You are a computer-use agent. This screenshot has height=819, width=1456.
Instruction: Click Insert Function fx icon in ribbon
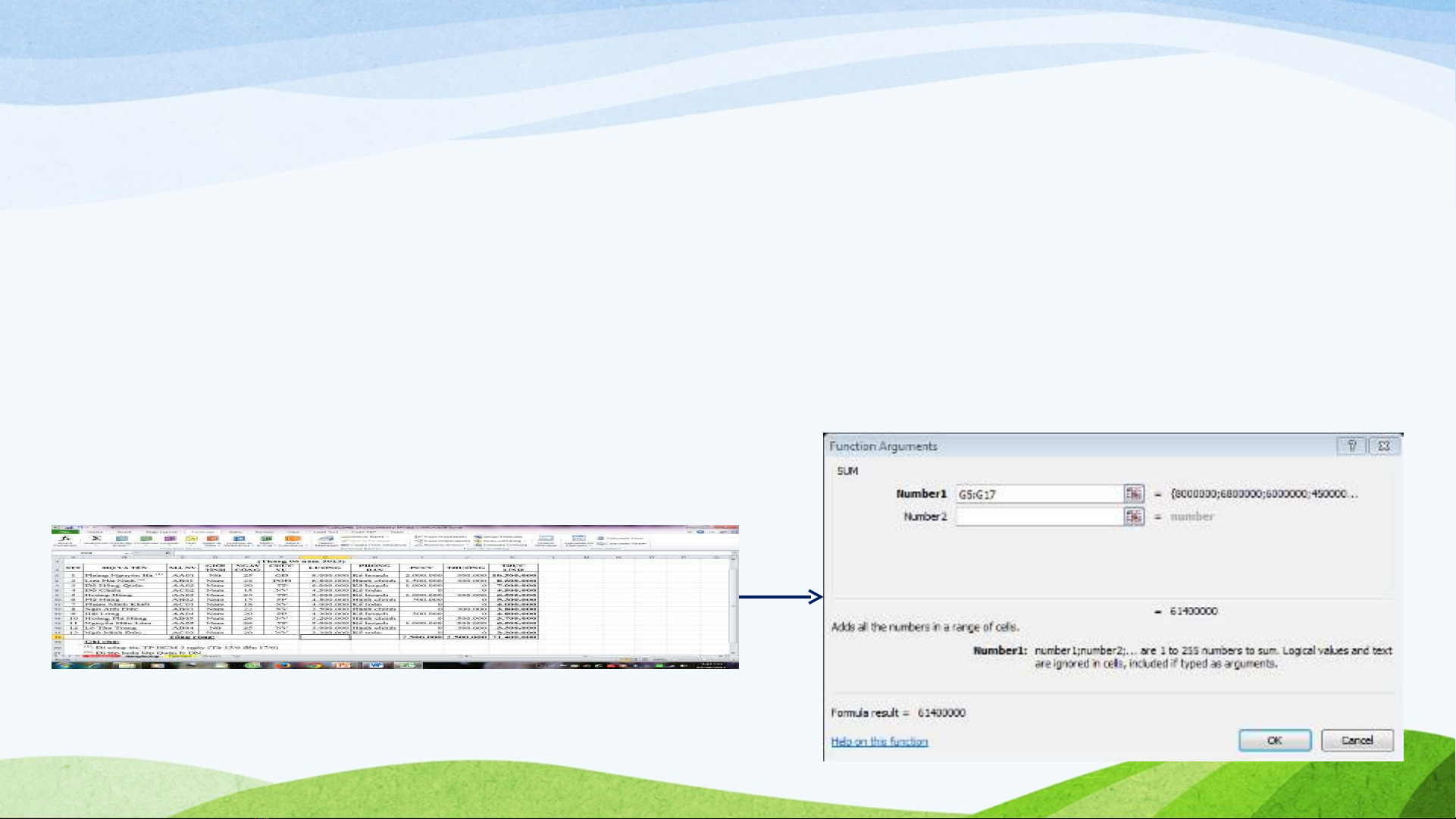(x=65, y=538)
